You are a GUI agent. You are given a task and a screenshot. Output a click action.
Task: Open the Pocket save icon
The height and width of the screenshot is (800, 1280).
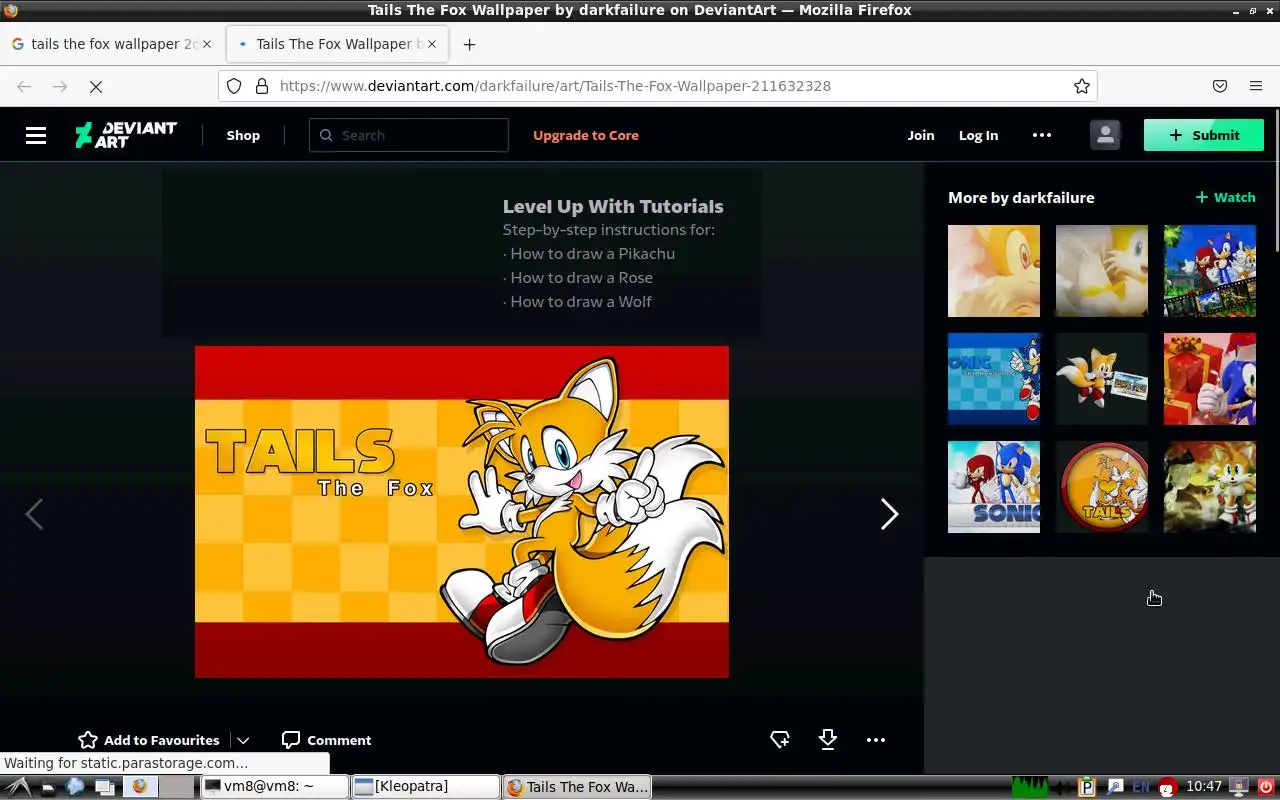(x=1220, y=86)
